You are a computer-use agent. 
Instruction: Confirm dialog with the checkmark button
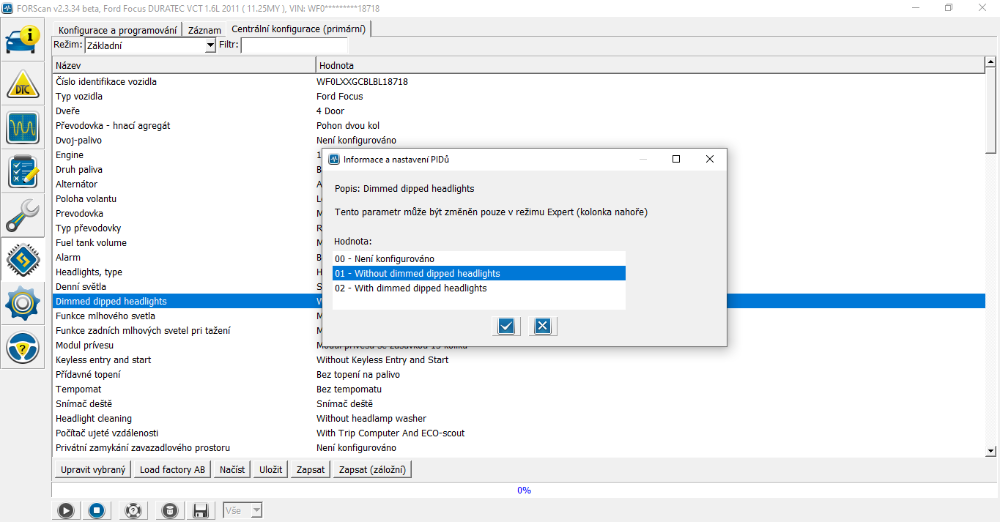click(506, 325)
